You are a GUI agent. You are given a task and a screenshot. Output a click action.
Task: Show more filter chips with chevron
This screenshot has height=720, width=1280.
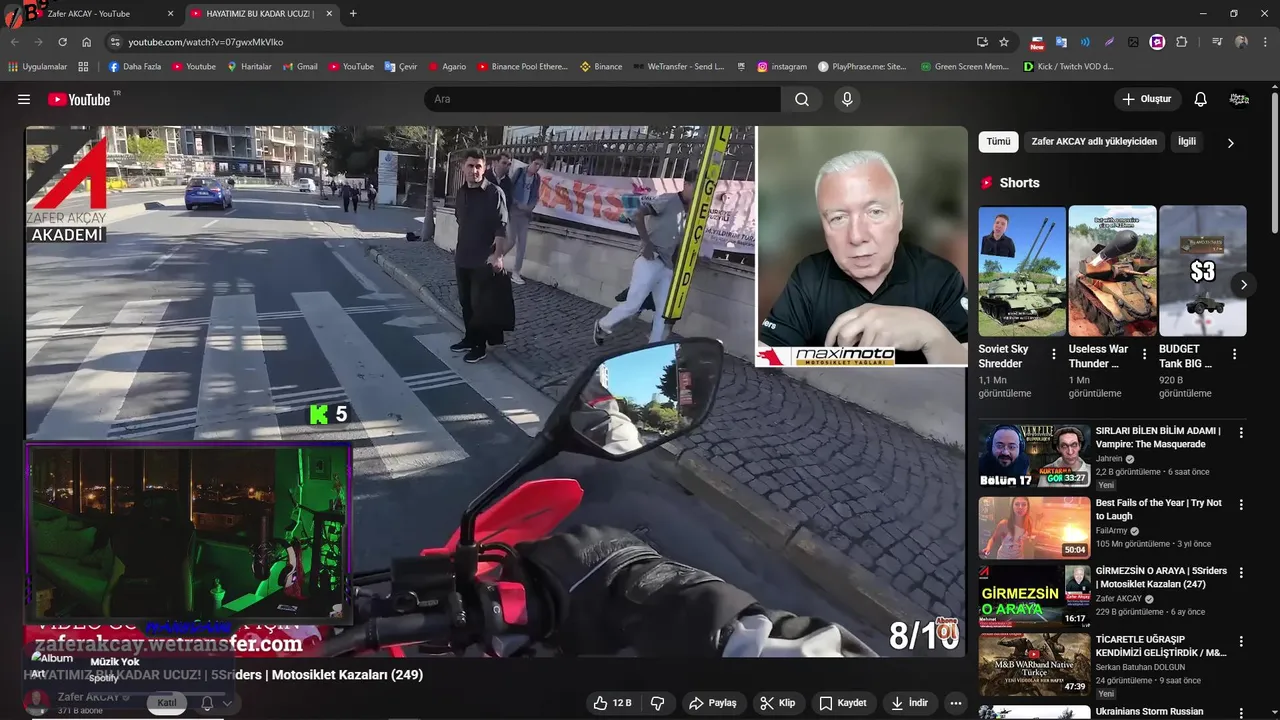(1230, 143)
